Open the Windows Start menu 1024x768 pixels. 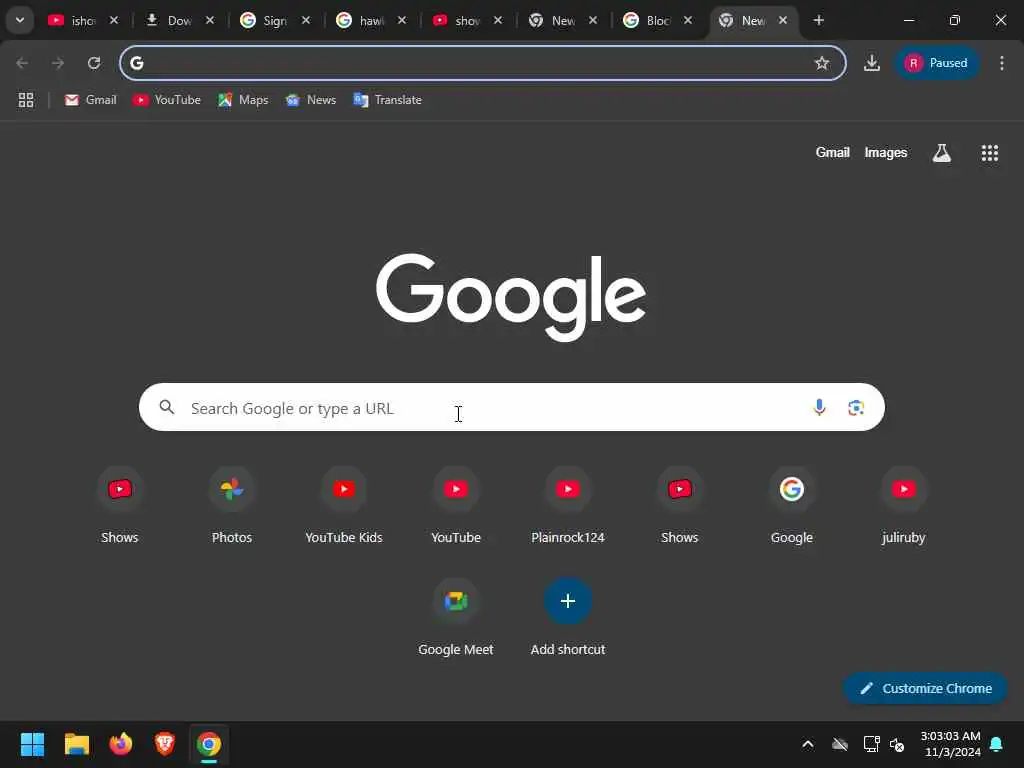pyautogui.click(x=32, y=744)
